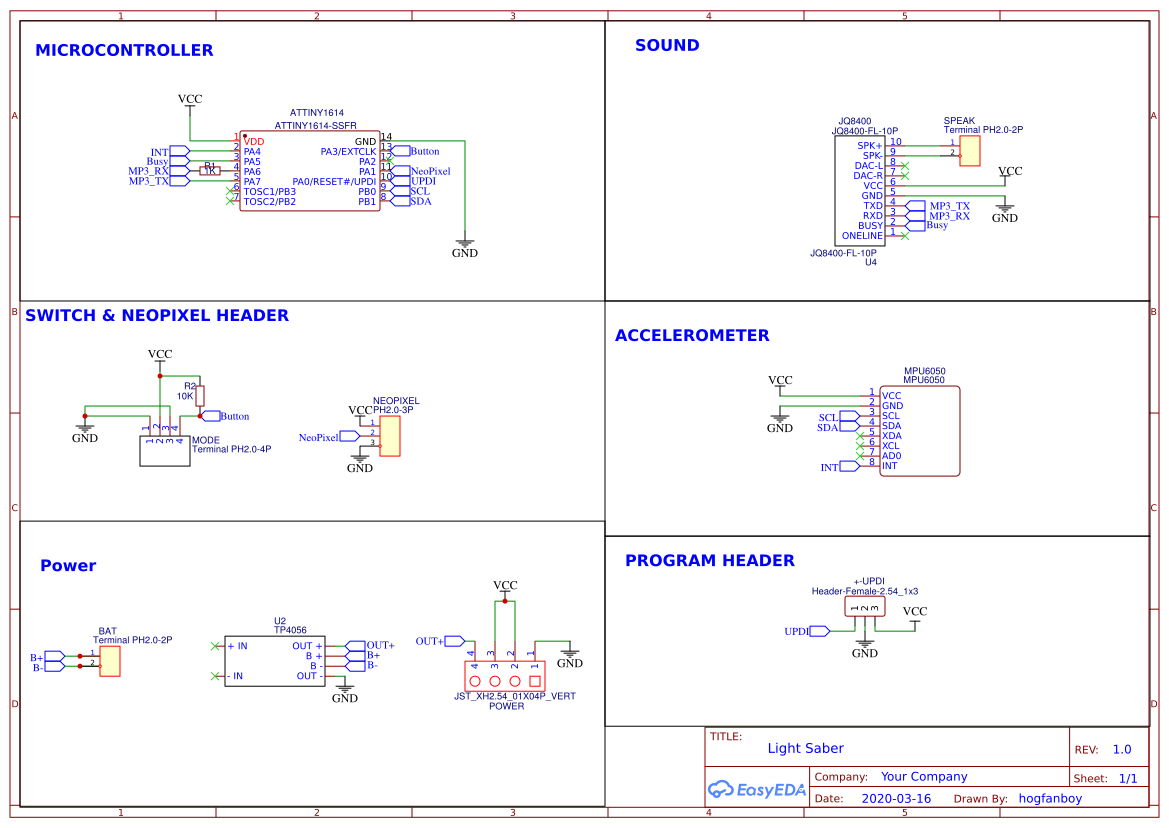Click the MICROCONTROLLER section heading

point(122,50)
